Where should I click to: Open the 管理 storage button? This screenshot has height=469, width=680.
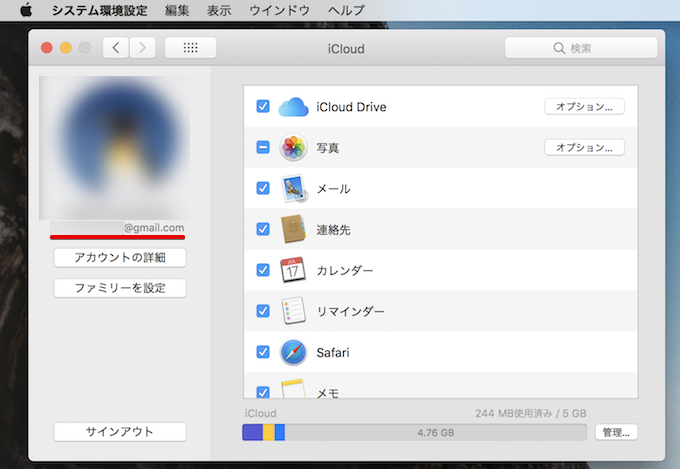(616, 432)
